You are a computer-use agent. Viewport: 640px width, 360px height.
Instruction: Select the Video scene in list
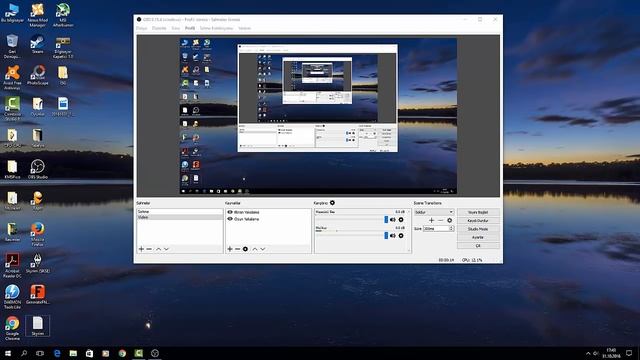[x=180, y=217]
